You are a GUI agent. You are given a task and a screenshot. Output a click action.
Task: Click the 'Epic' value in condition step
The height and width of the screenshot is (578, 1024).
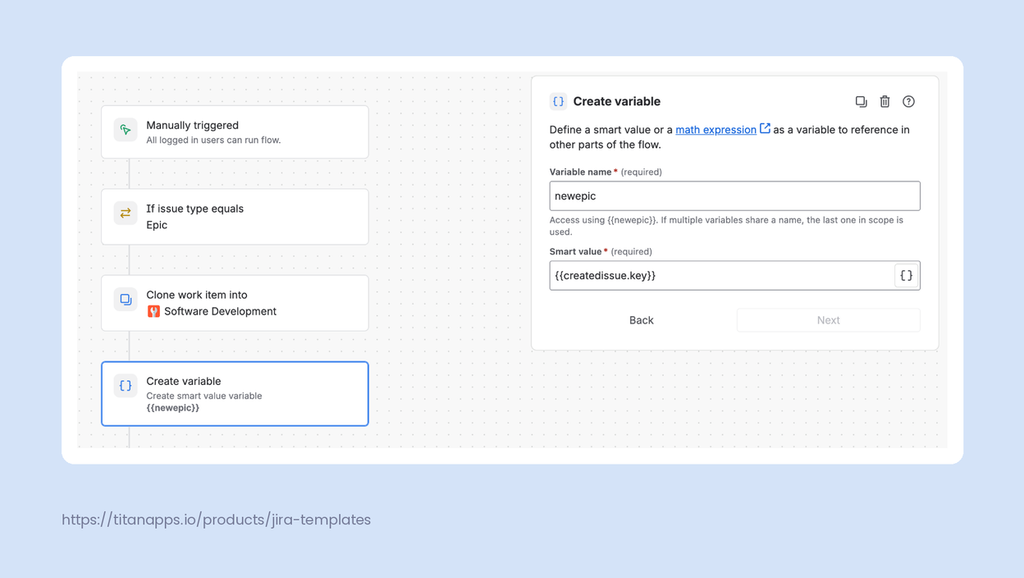pos(157,225)
